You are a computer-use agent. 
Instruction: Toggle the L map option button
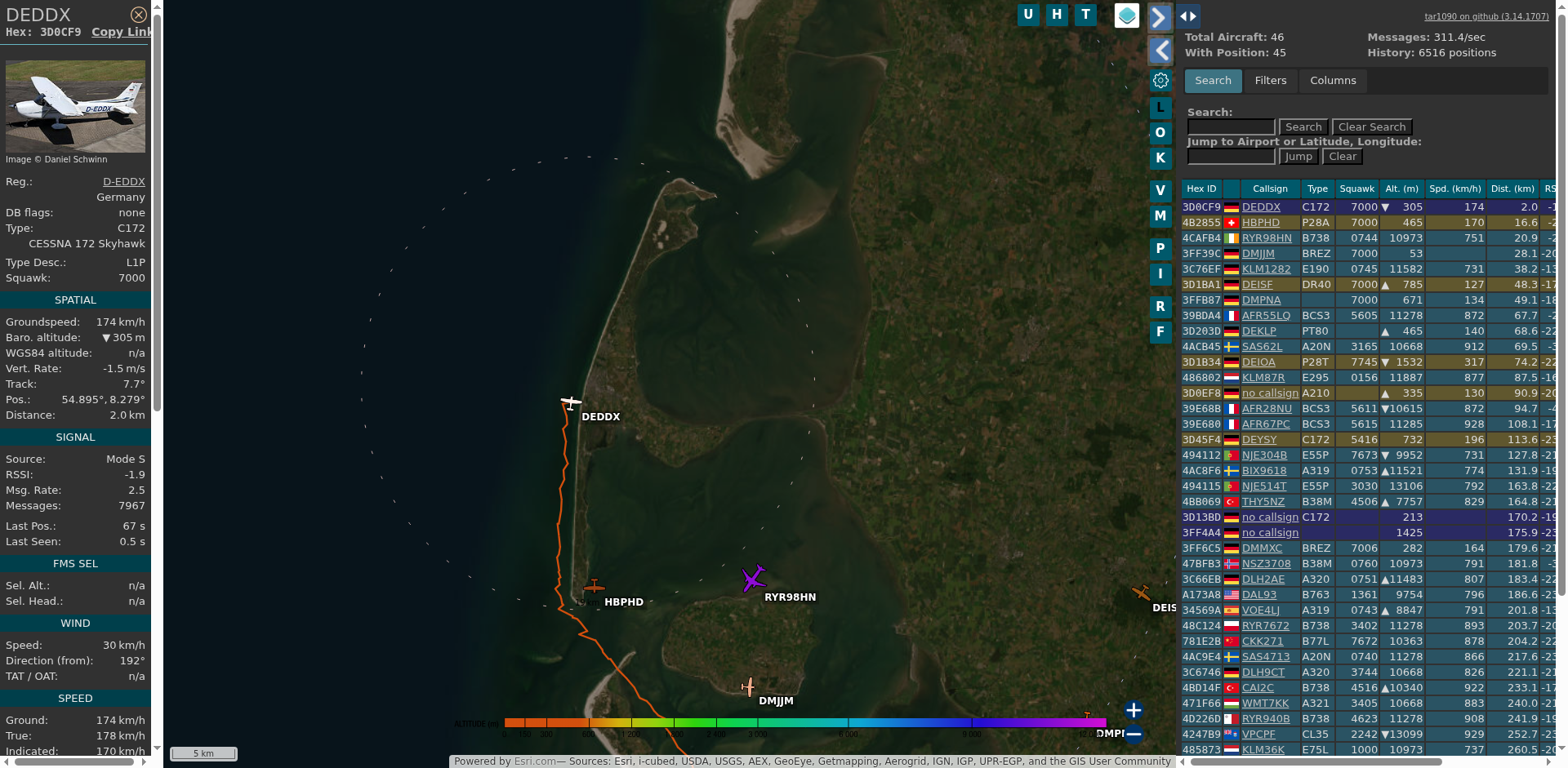click(1160, 108)
